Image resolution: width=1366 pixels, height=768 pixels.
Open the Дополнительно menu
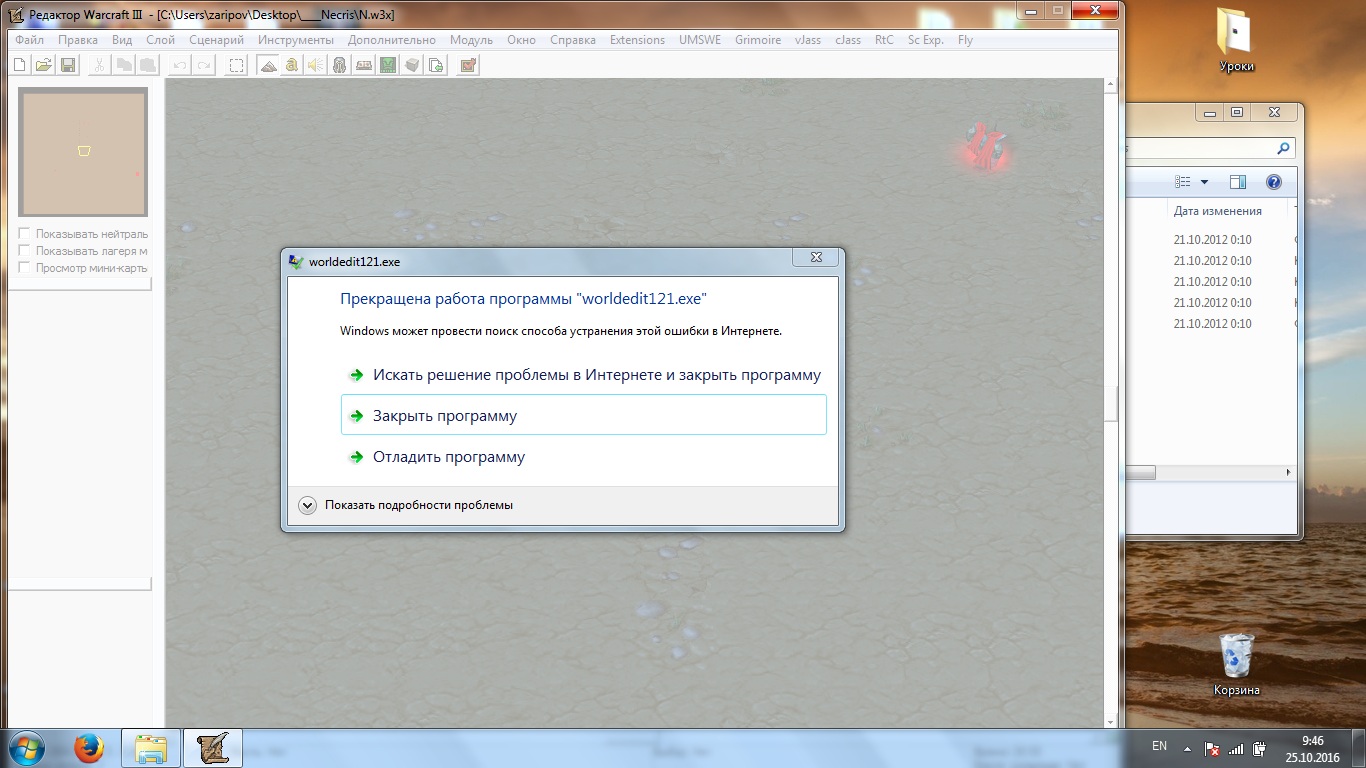point(392,40)
